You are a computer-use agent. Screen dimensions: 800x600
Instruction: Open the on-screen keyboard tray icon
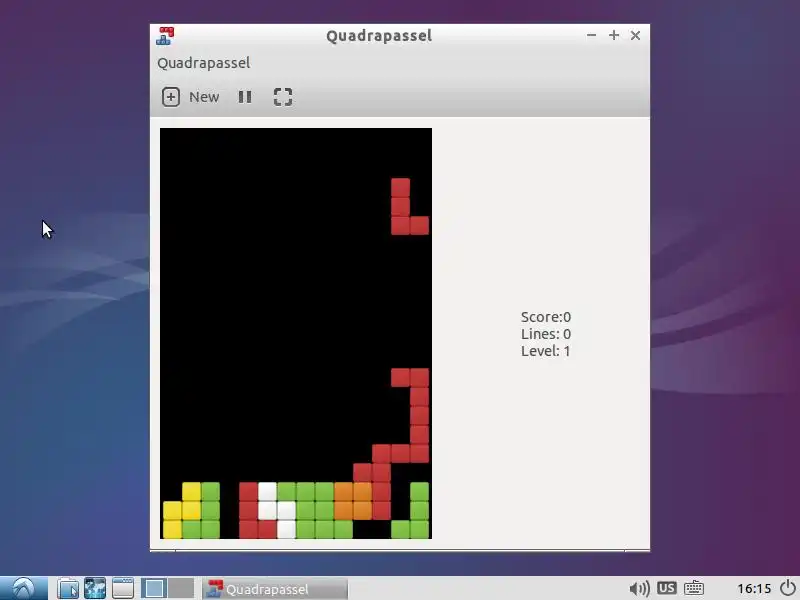694,588
